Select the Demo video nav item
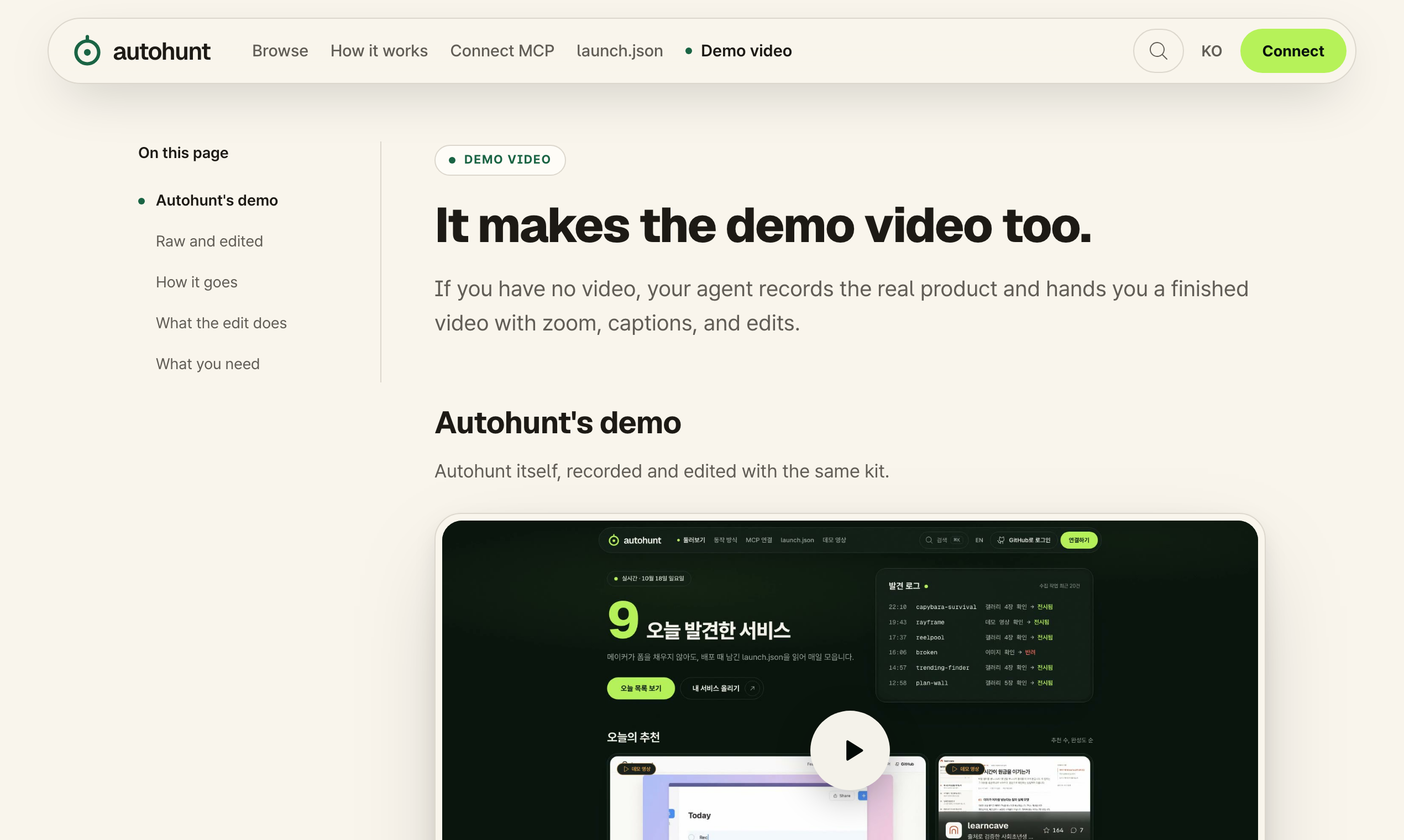The width and height of the screenshot is (1404, 840). coord(738,51)
